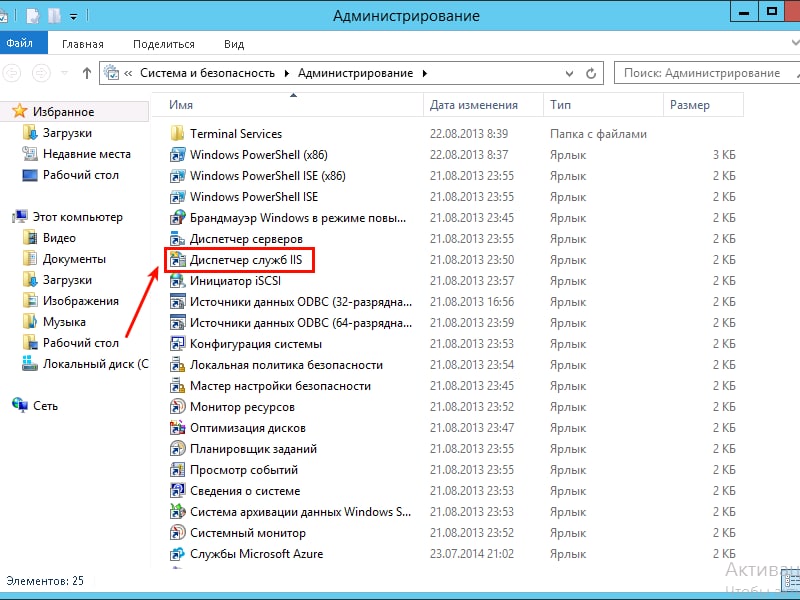The image size is (800, 600).
Task: Click the Просмотр событий icon
Action: point(177,470)
